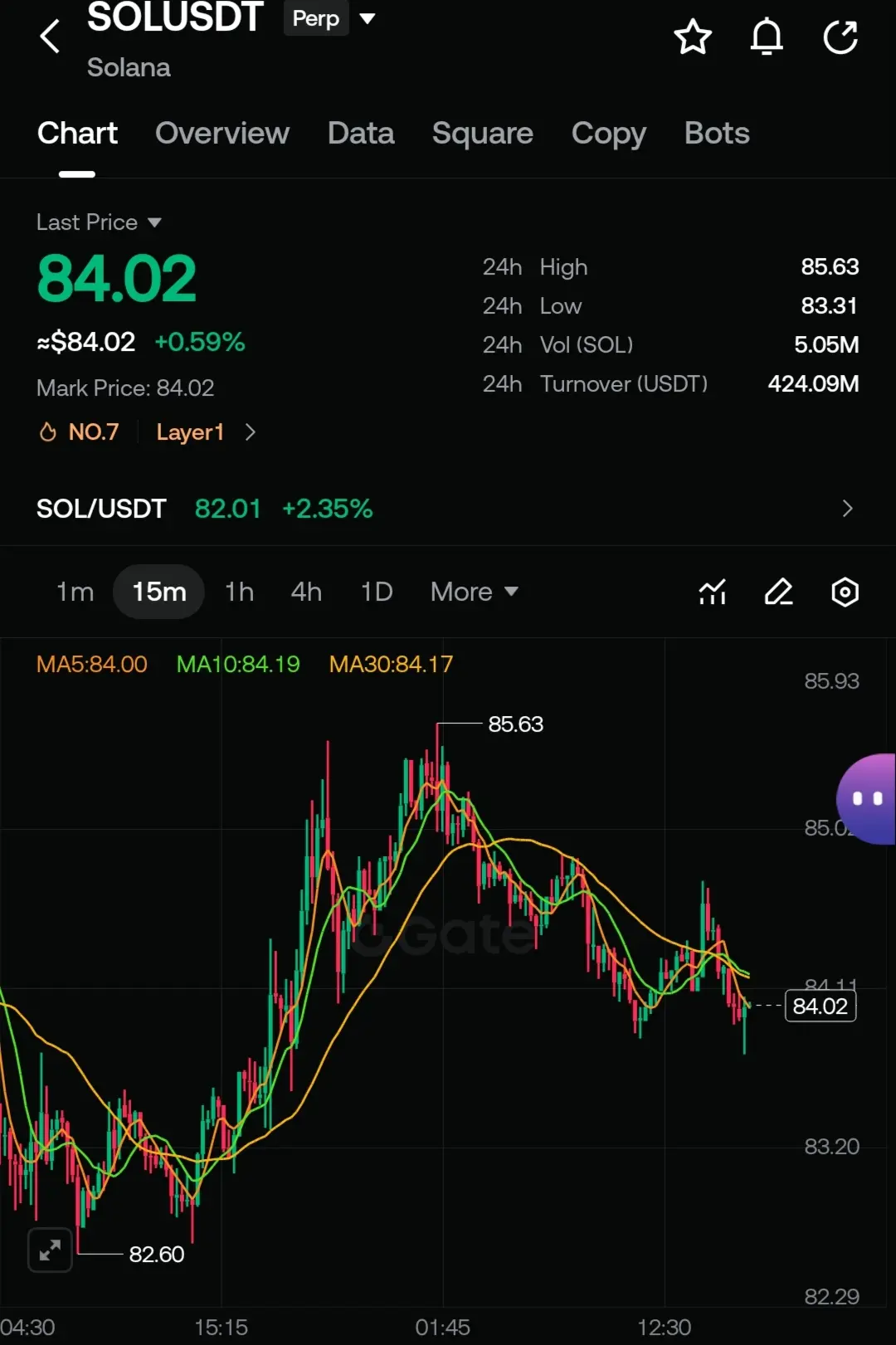The height and width of the screenshot is (1345, 896).
Task: Open the Last Price dropdown
Action: [x=99, y=222]
